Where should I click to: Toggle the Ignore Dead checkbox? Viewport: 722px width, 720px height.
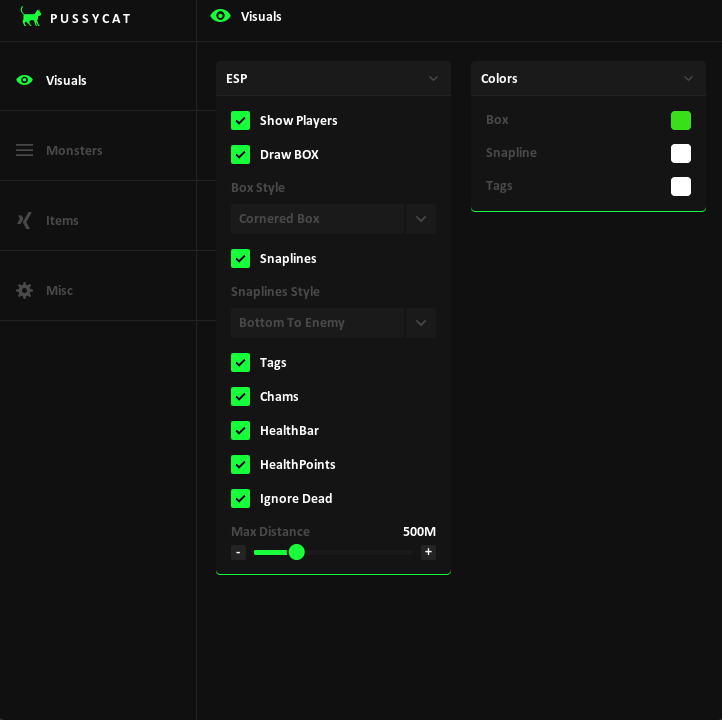(240, 498)
